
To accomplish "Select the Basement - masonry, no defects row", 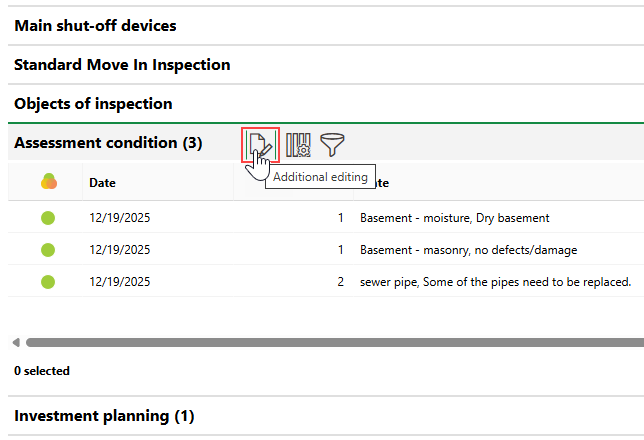I will pyautogui.click(x=468, y=250).
